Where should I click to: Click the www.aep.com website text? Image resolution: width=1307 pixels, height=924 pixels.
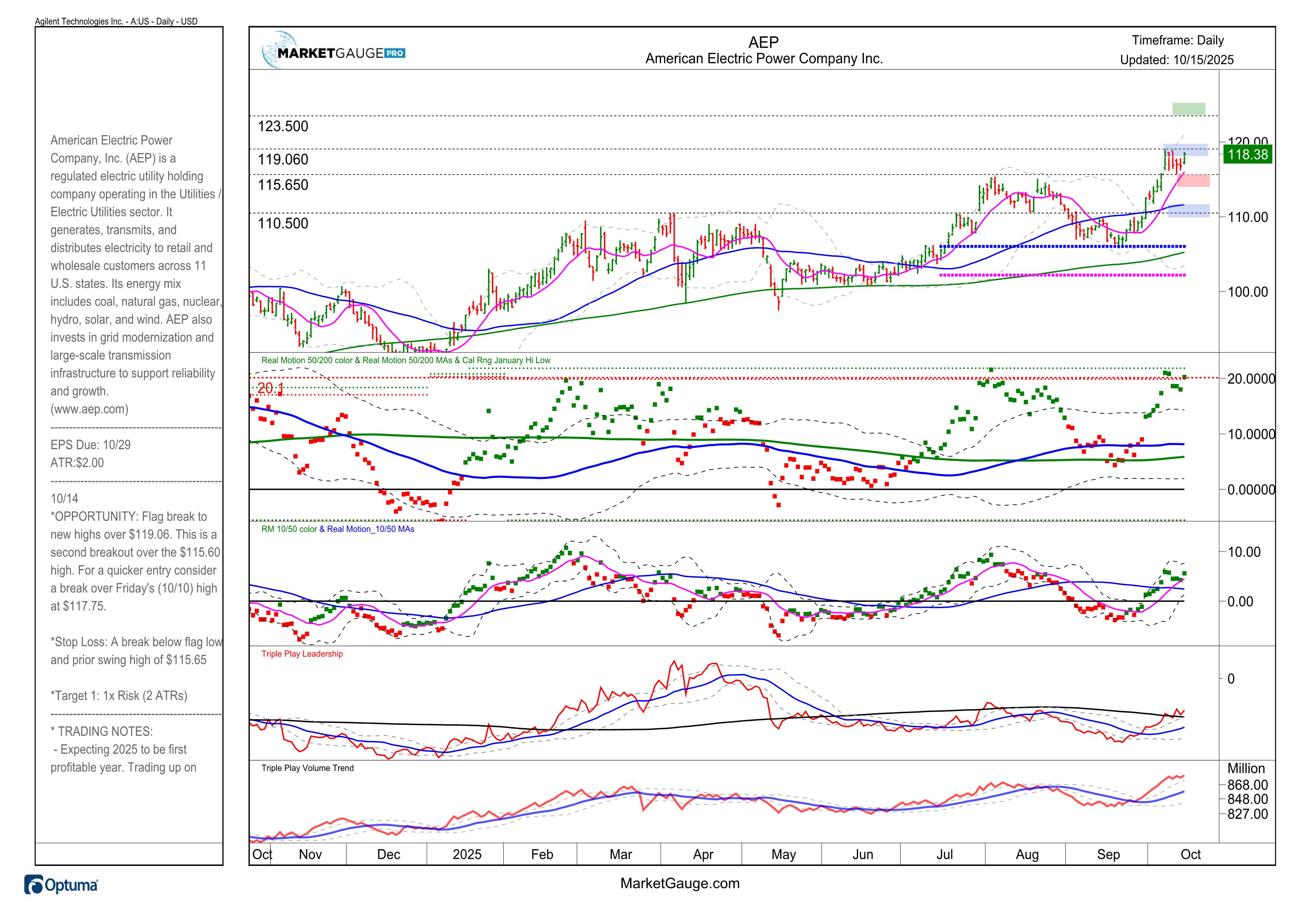point(89,409)
